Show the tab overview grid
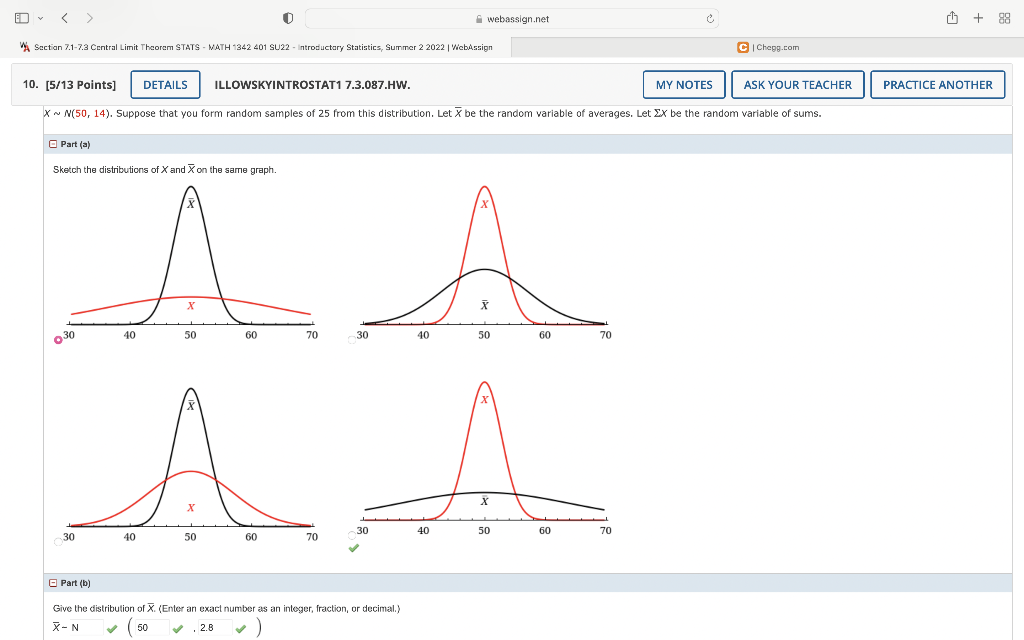 [1003, 17]
